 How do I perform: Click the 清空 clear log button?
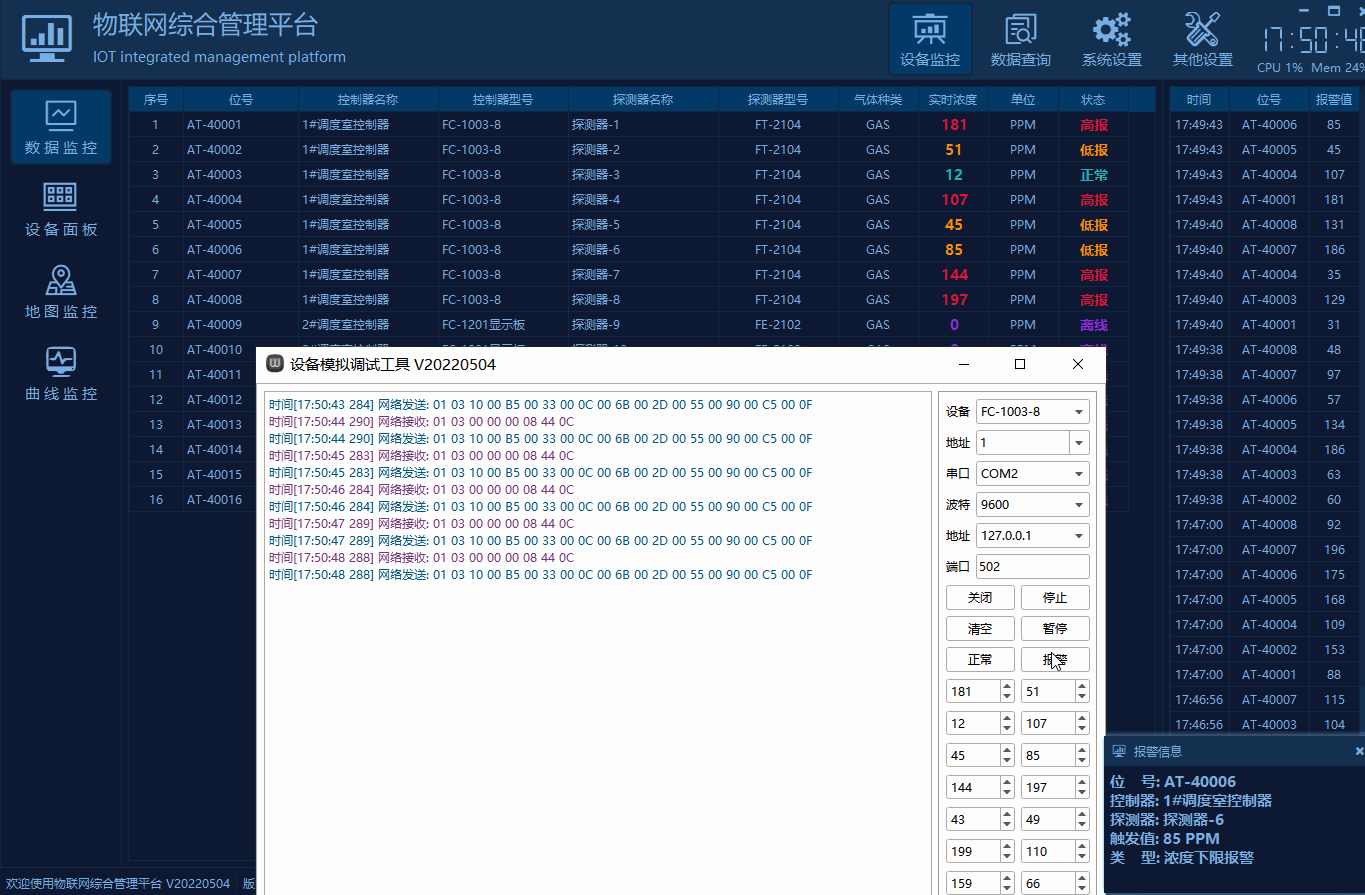(980, 628)
